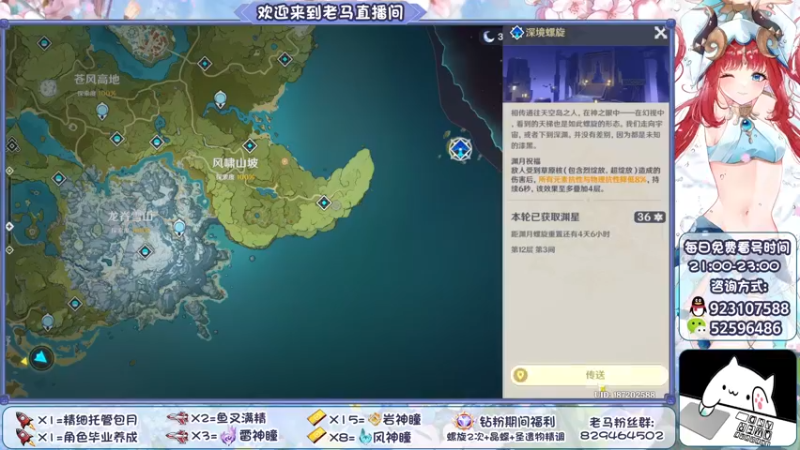The height and width of the screenshot is (450, 800).
Task: Click the purple electroculus icon beside 雷神瞳
Action: 229,436
